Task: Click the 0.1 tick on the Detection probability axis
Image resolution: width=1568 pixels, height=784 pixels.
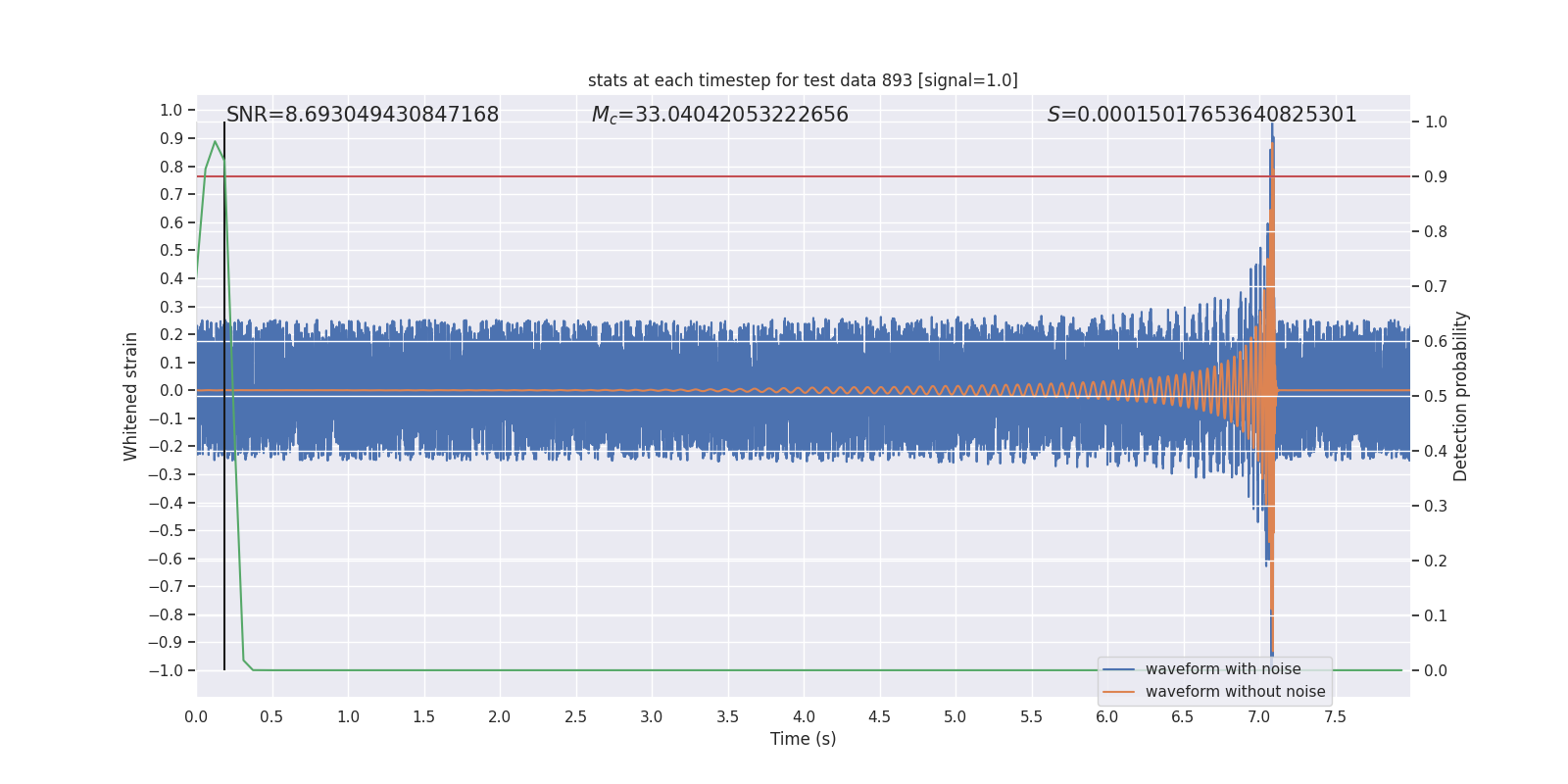Action: coord(1436,616)
